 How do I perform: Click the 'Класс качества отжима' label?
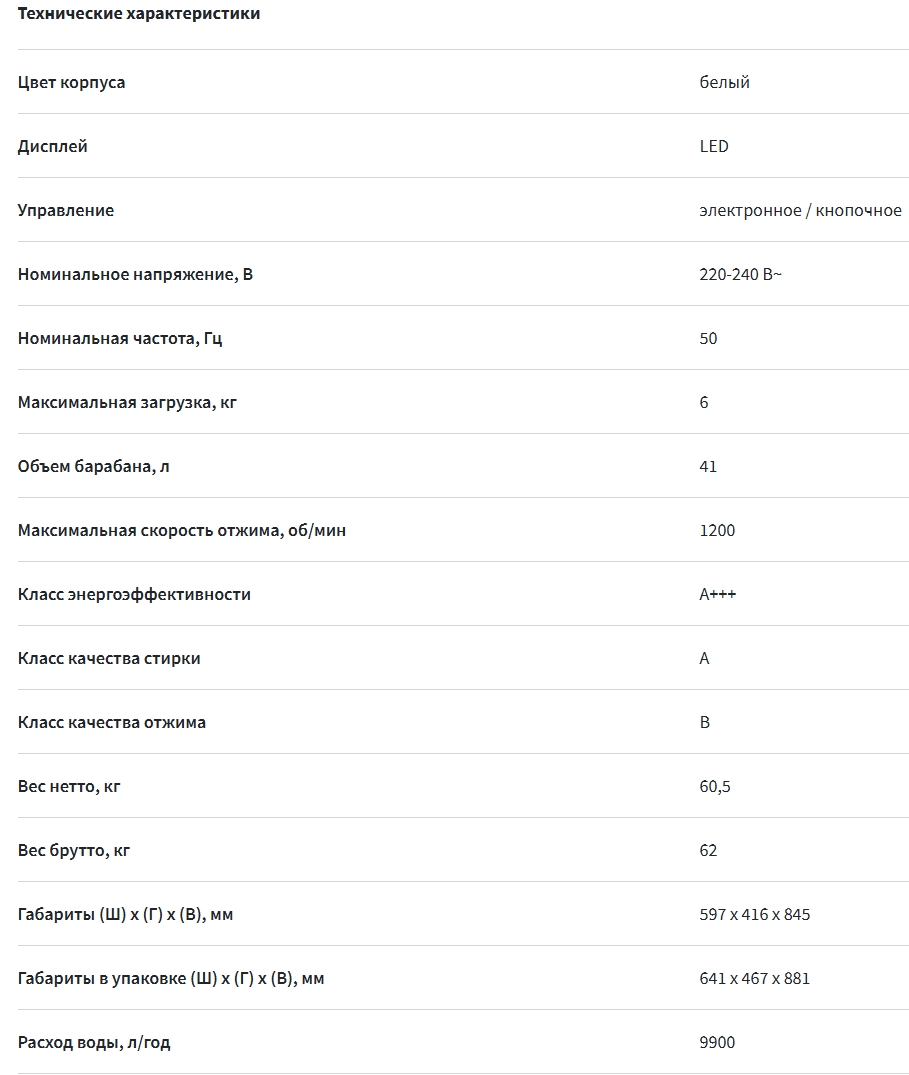(112, 722)
